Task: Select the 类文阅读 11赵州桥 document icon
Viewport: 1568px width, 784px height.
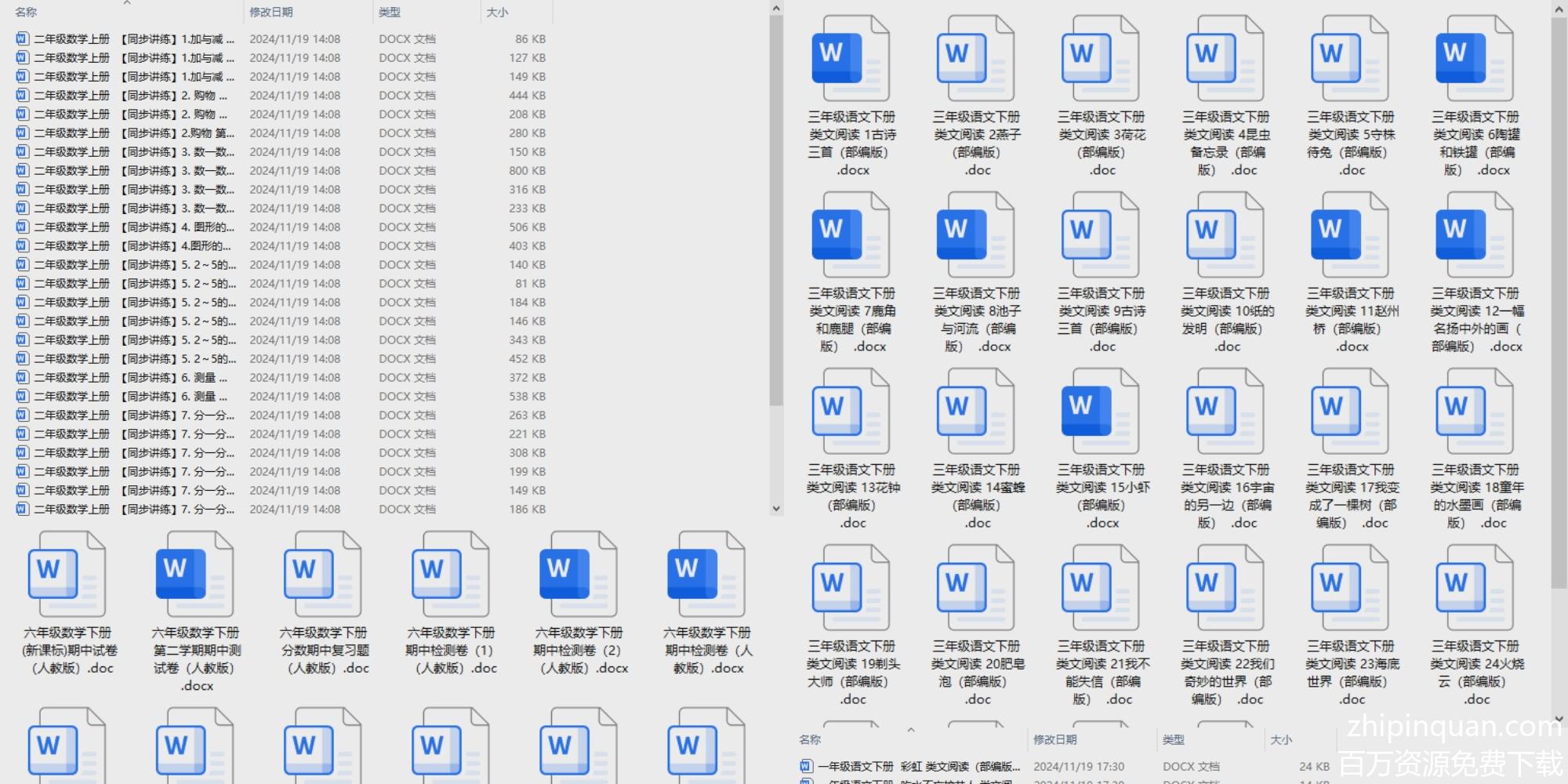Action: tap(1349, 235)
